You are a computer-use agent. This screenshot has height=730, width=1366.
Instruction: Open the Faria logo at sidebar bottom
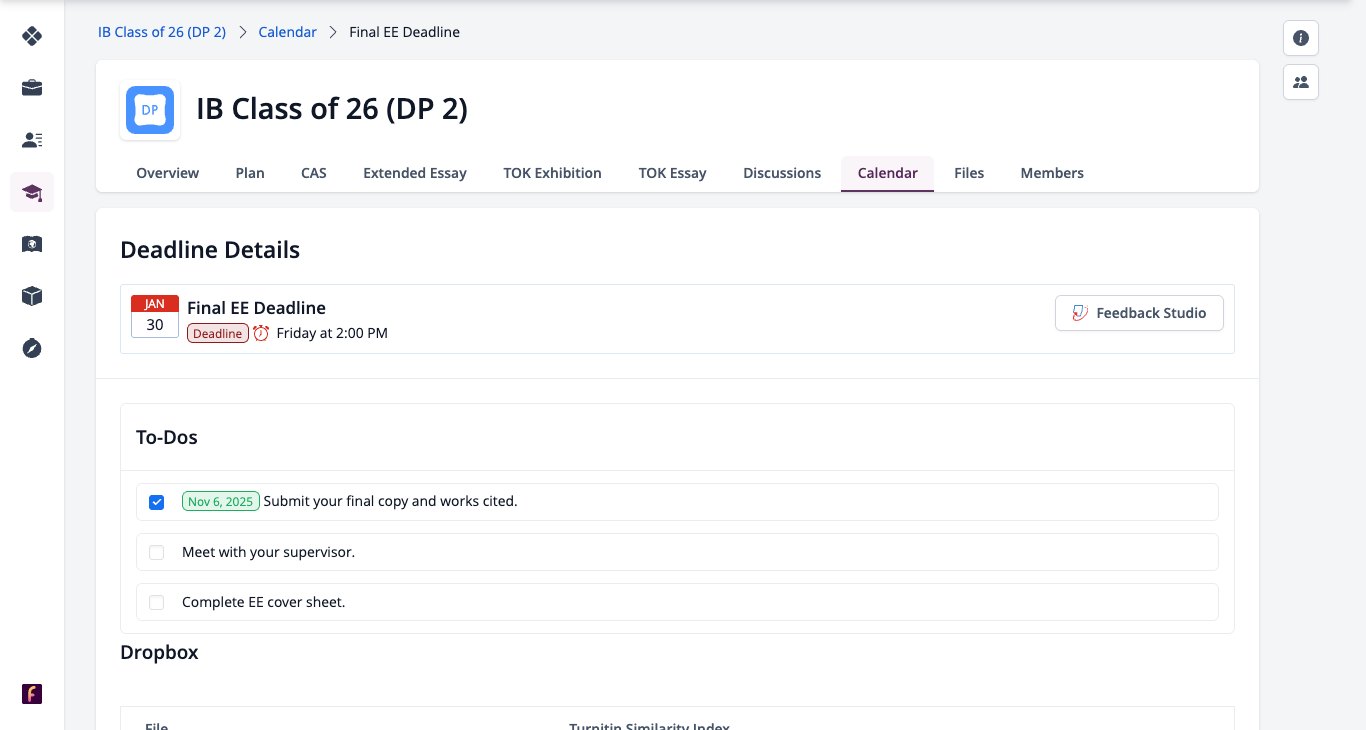pyautogui.click(x=32, y=694)
